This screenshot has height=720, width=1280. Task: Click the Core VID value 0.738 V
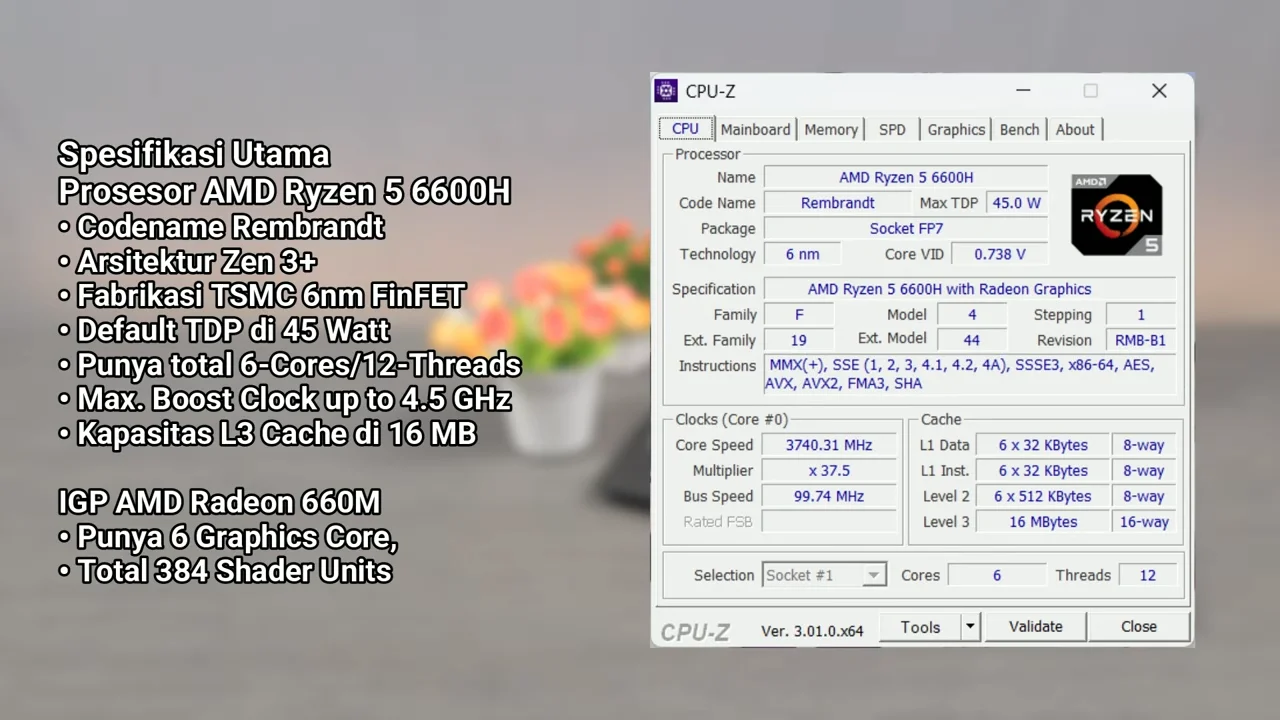(x=999, y=255)
